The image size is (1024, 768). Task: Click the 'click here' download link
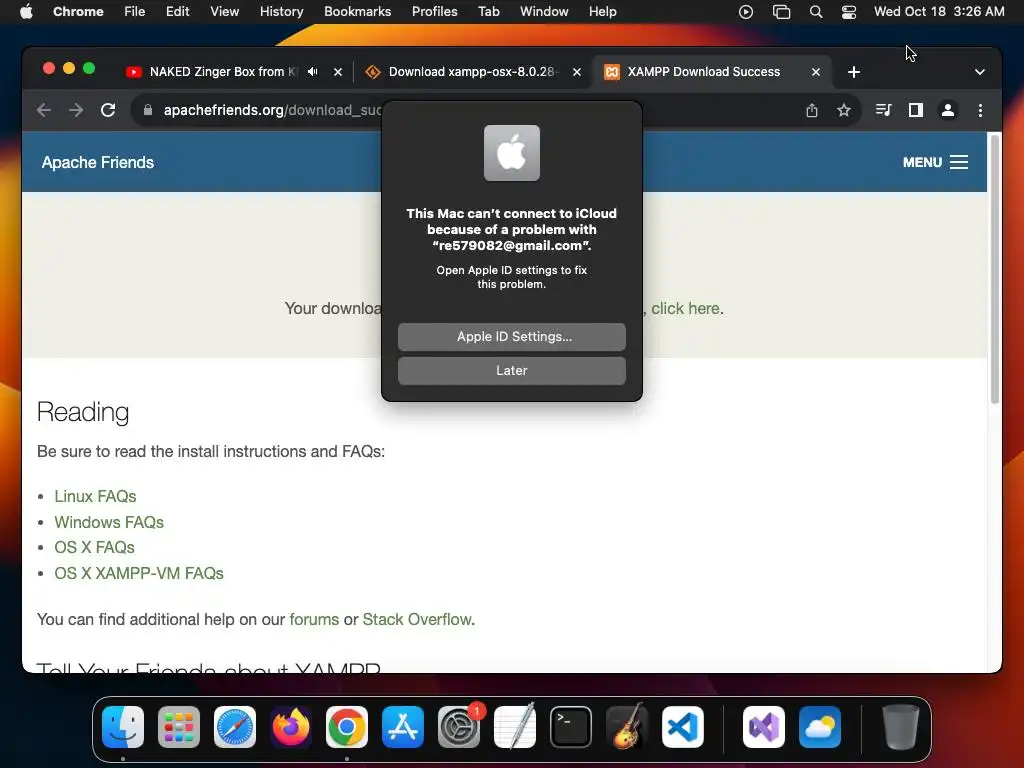[x=685, y=308]
